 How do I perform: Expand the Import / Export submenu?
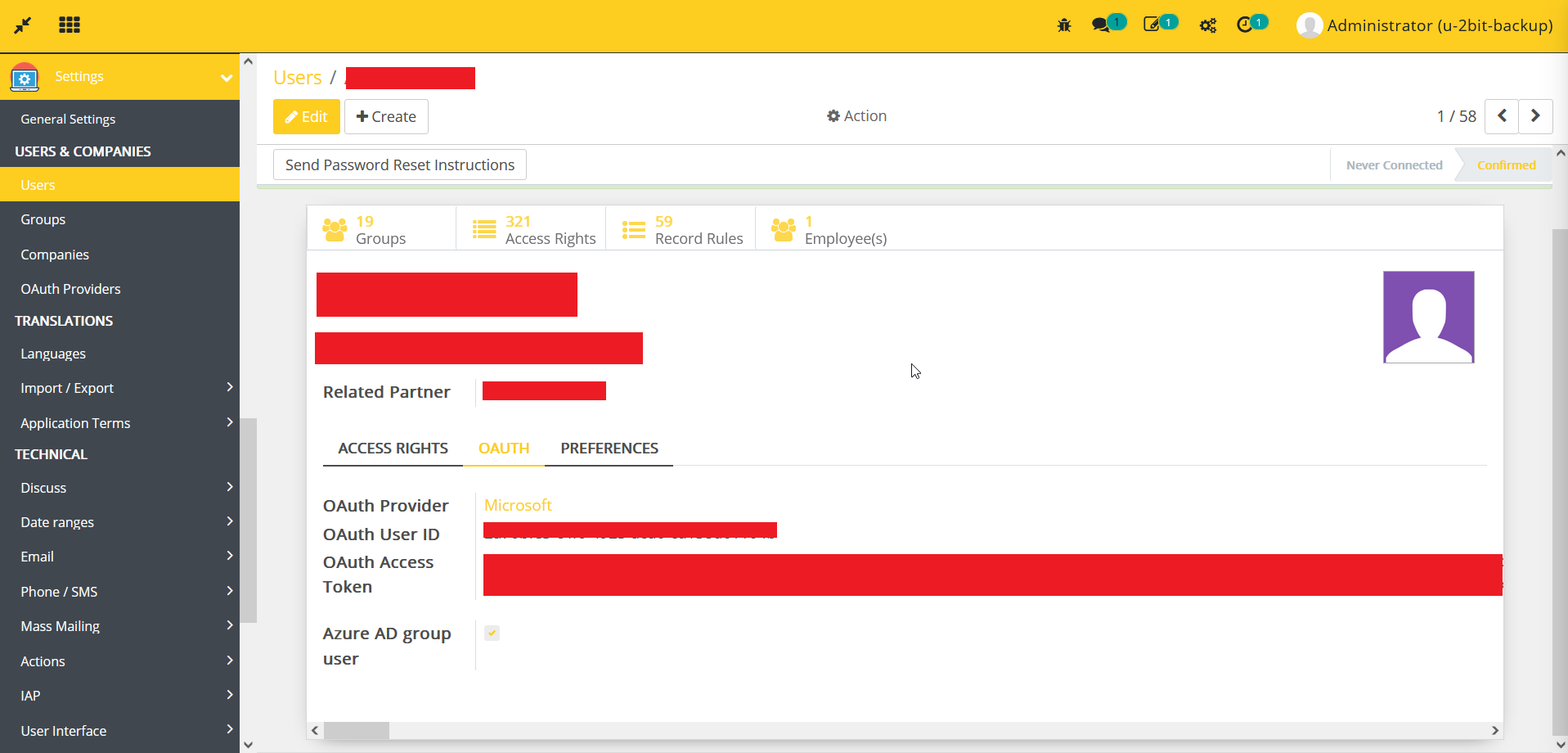[x=230, y=387]
